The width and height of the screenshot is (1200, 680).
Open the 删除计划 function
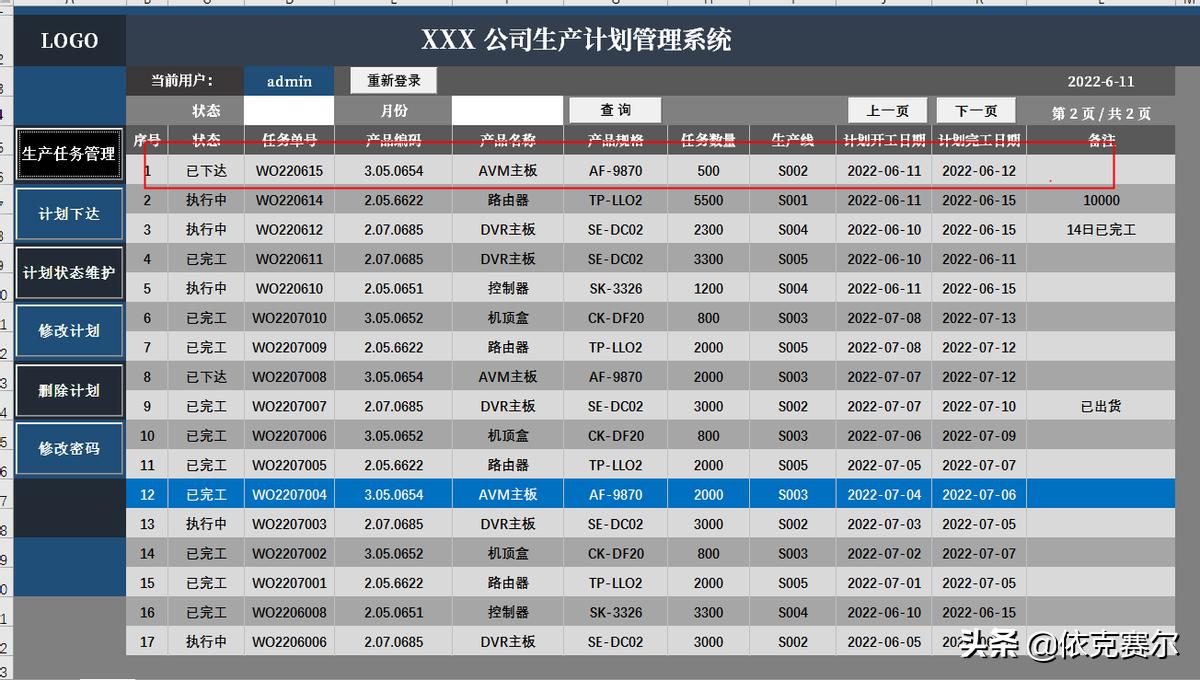[x=68, y=390]
